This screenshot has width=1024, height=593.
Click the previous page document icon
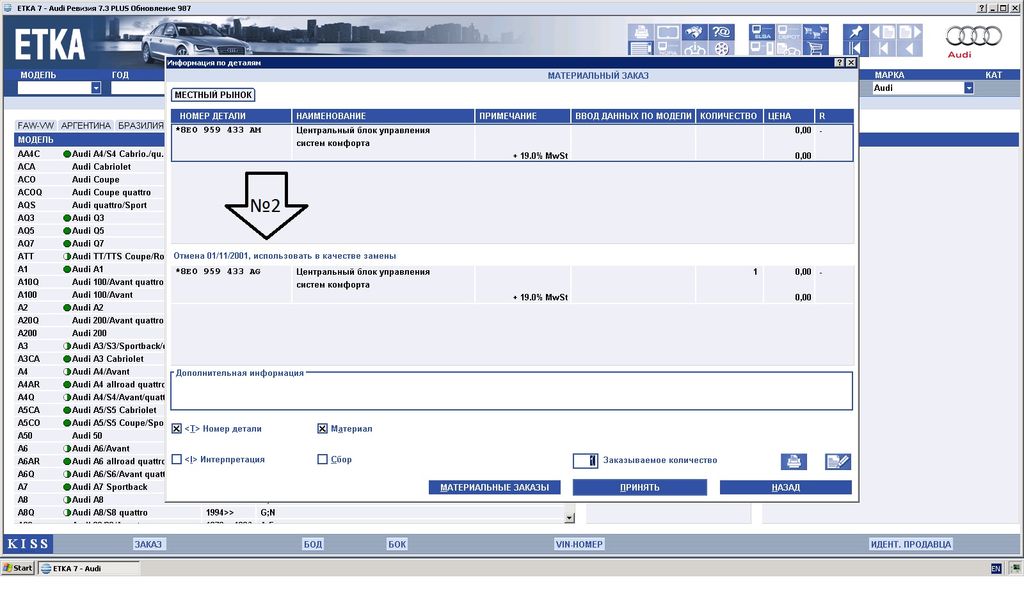[x=882, y=32]
